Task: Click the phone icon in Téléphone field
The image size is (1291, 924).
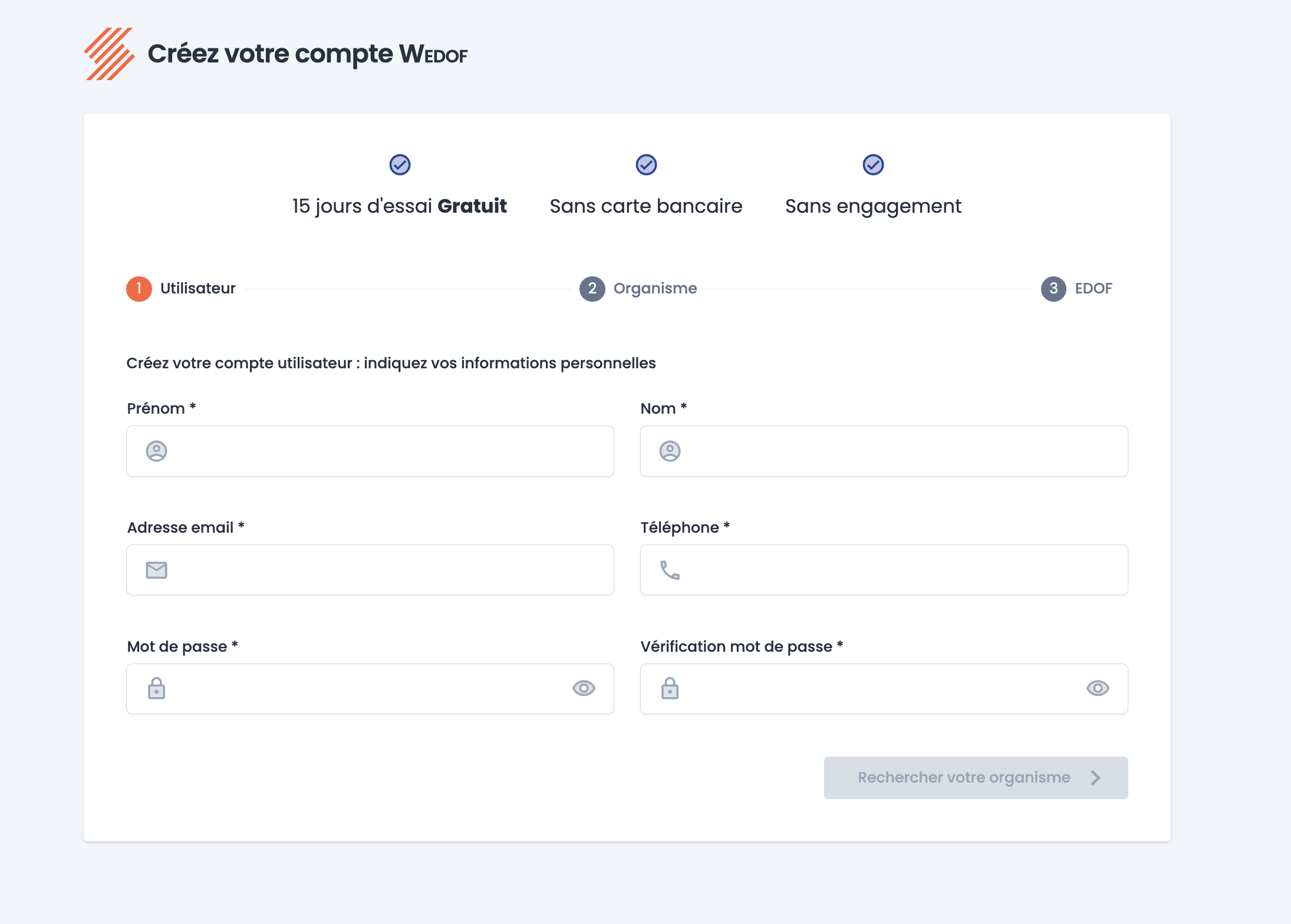Action: point(670,570)
